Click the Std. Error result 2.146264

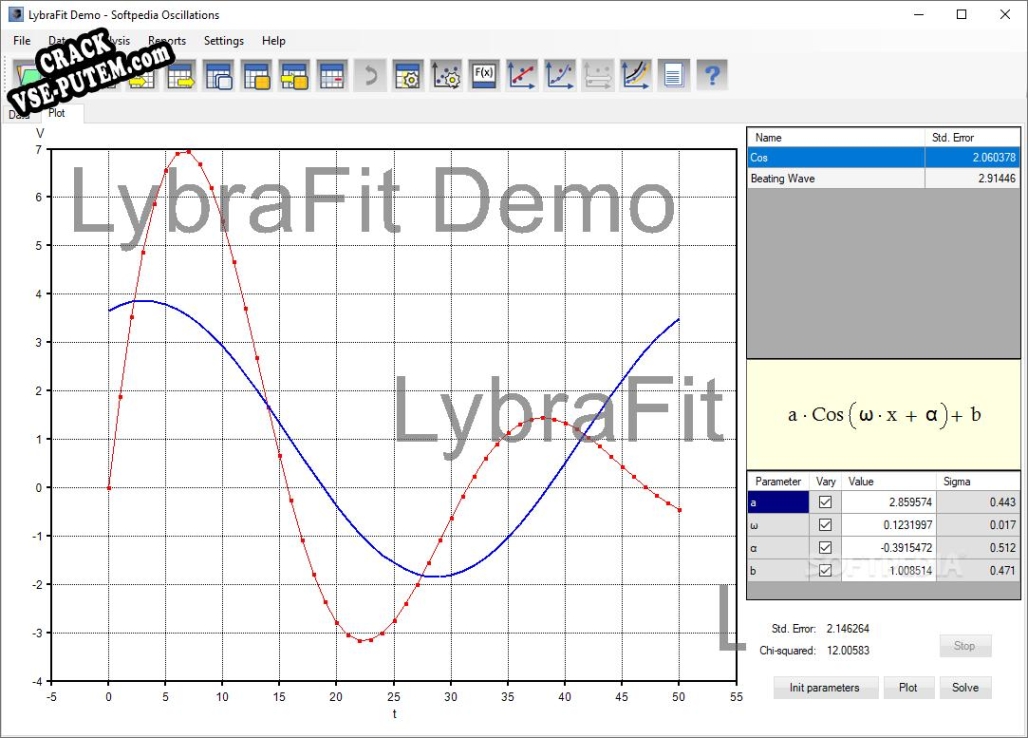click(x=848, y=629)
